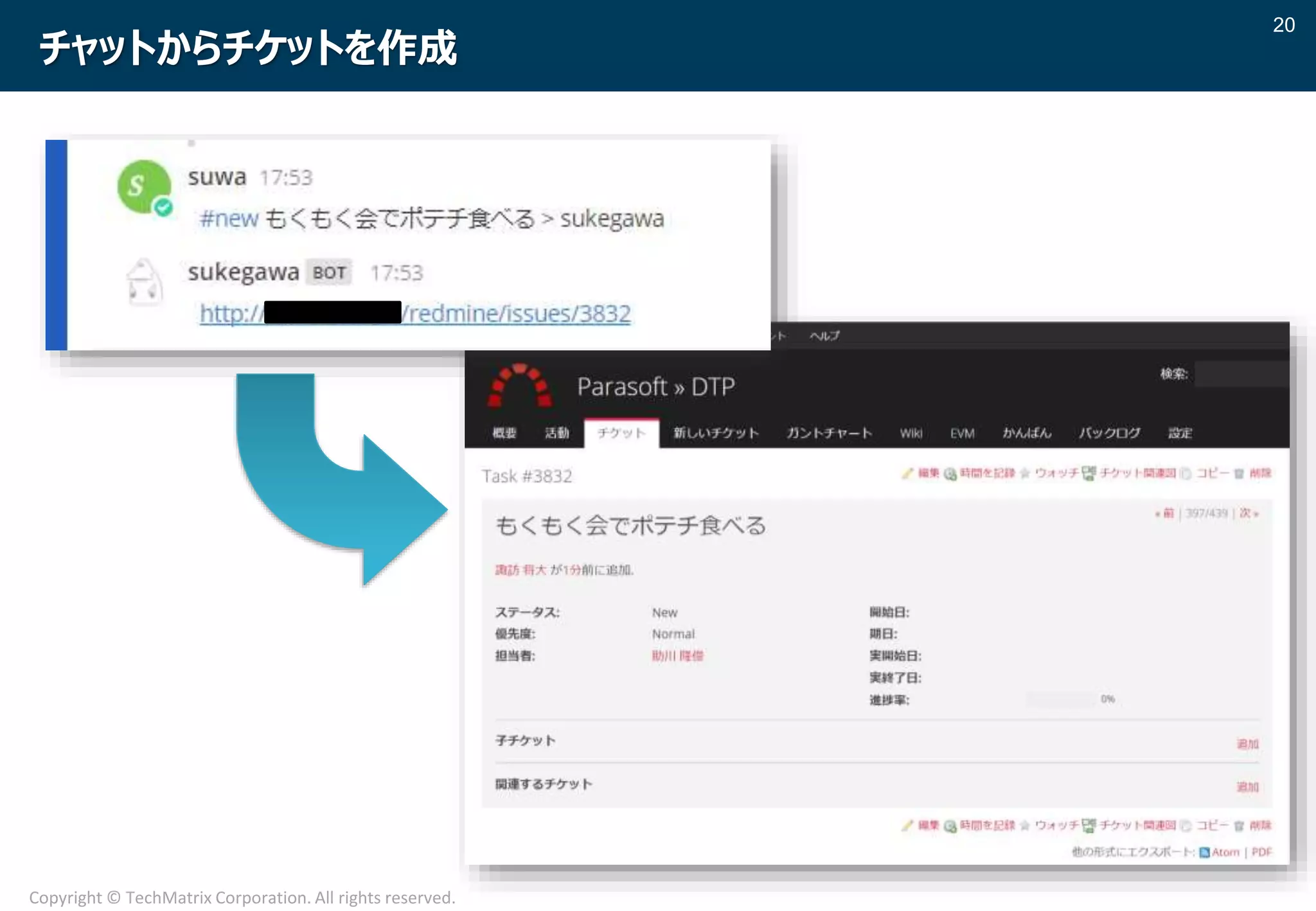The image size is (1316, 911).
Task: Click the assignee link 助川 隆信
Action: pos(677,656)
